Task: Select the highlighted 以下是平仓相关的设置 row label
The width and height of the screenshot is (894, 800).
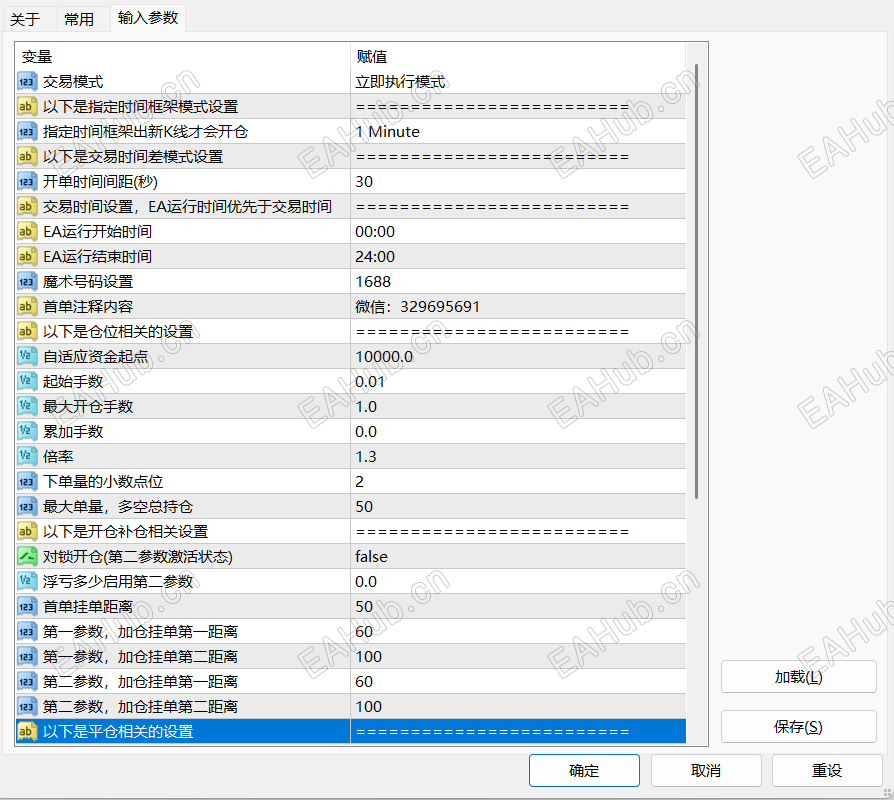Action: point(118,732)
